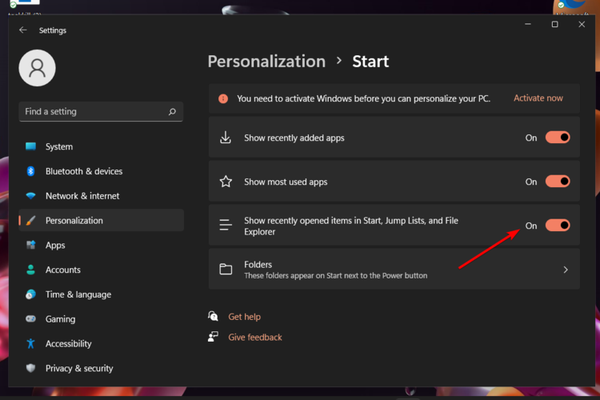Click the Personalization paintbrush icon

pyautogui.click(x=31, y=220)
